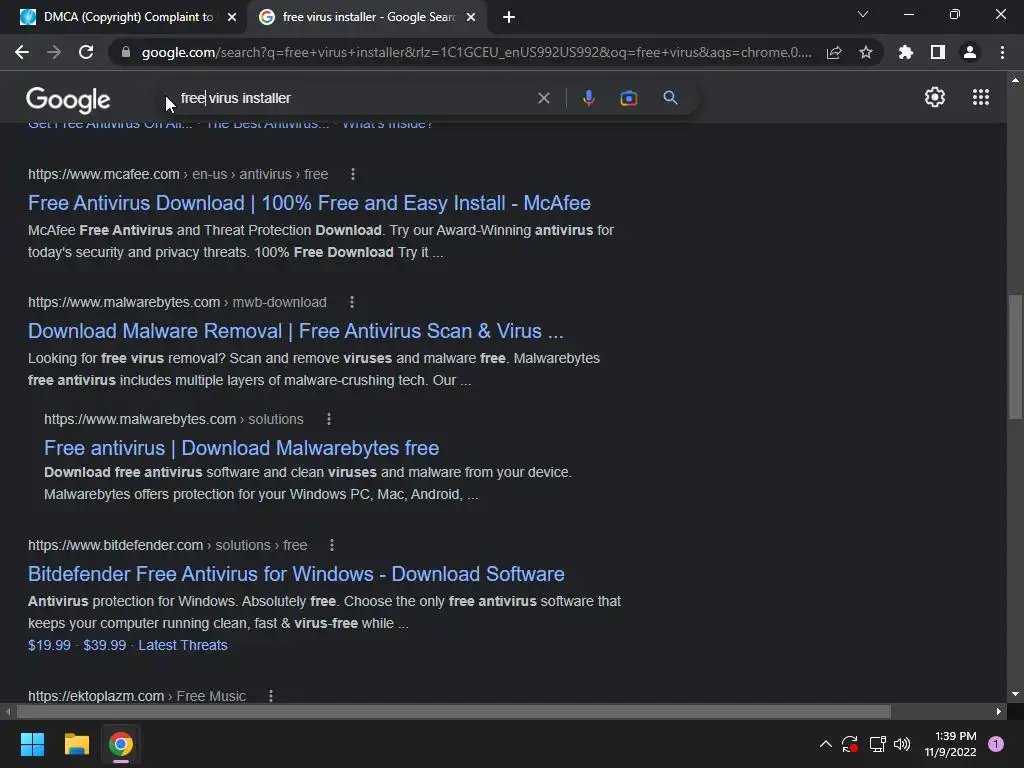Switch to the DMCA Complaint tab

[121, 17]
